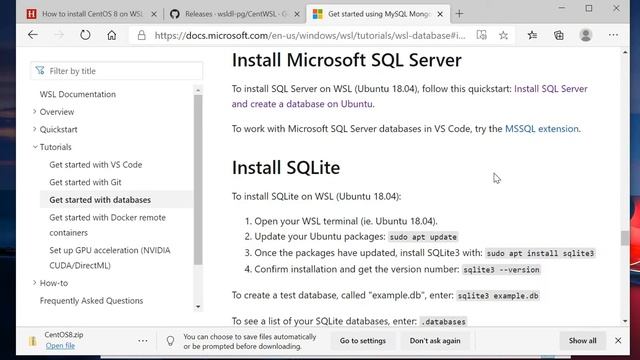Open the user profile avatar
Viewport: 640px width, 360px height.
tap(586, 35)
